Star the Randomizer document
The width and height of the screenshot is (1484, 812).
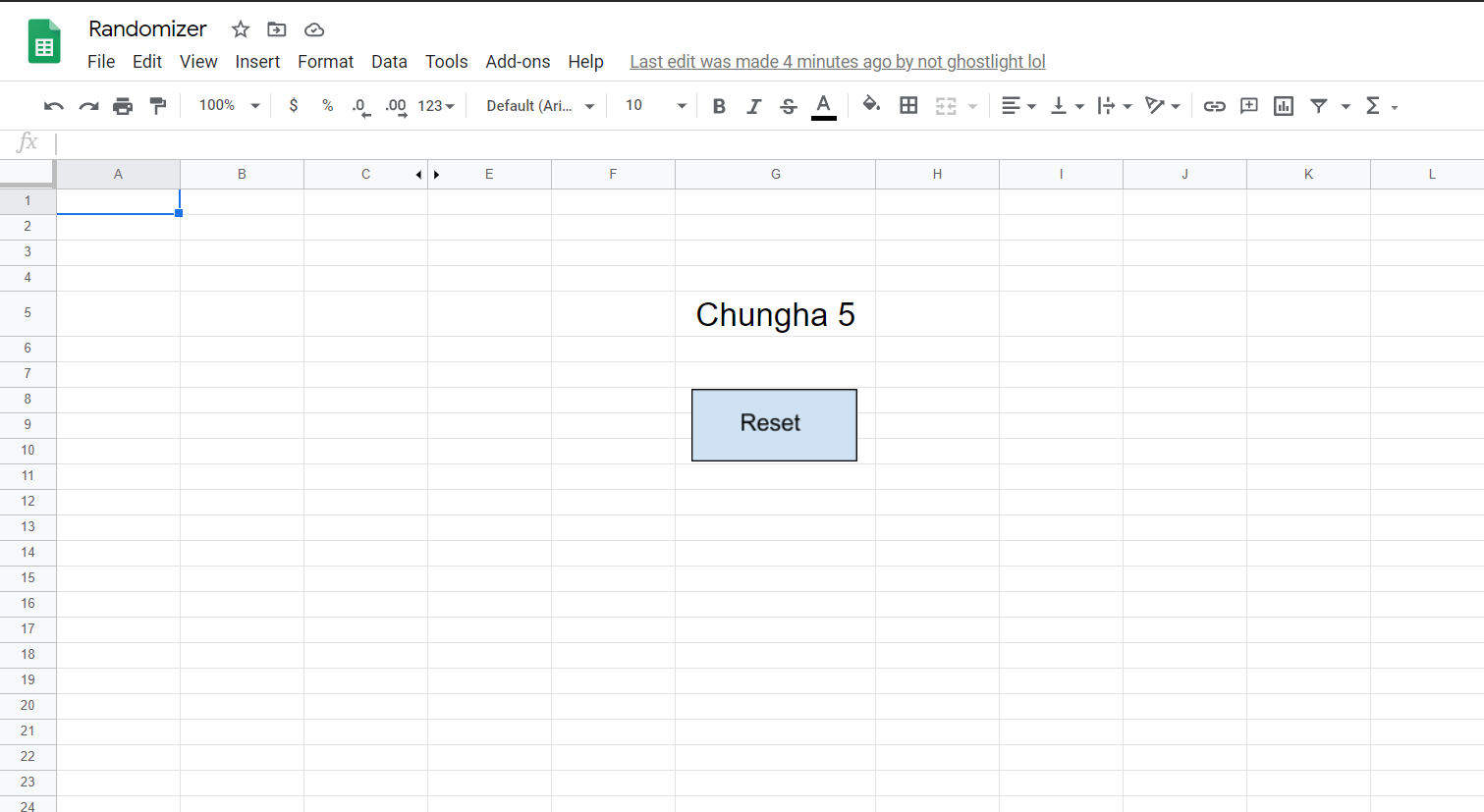(241, 29)
